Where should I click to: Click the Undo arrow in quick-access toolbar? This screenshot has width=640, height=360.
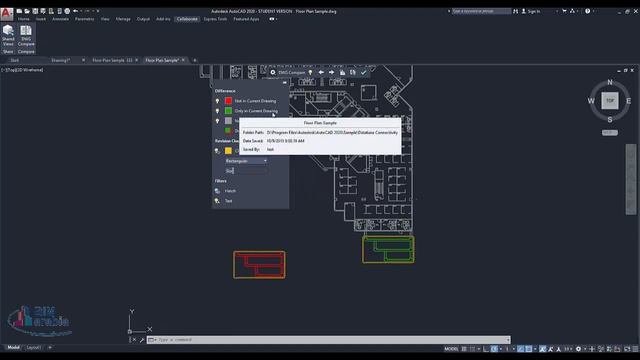(76, 11)
